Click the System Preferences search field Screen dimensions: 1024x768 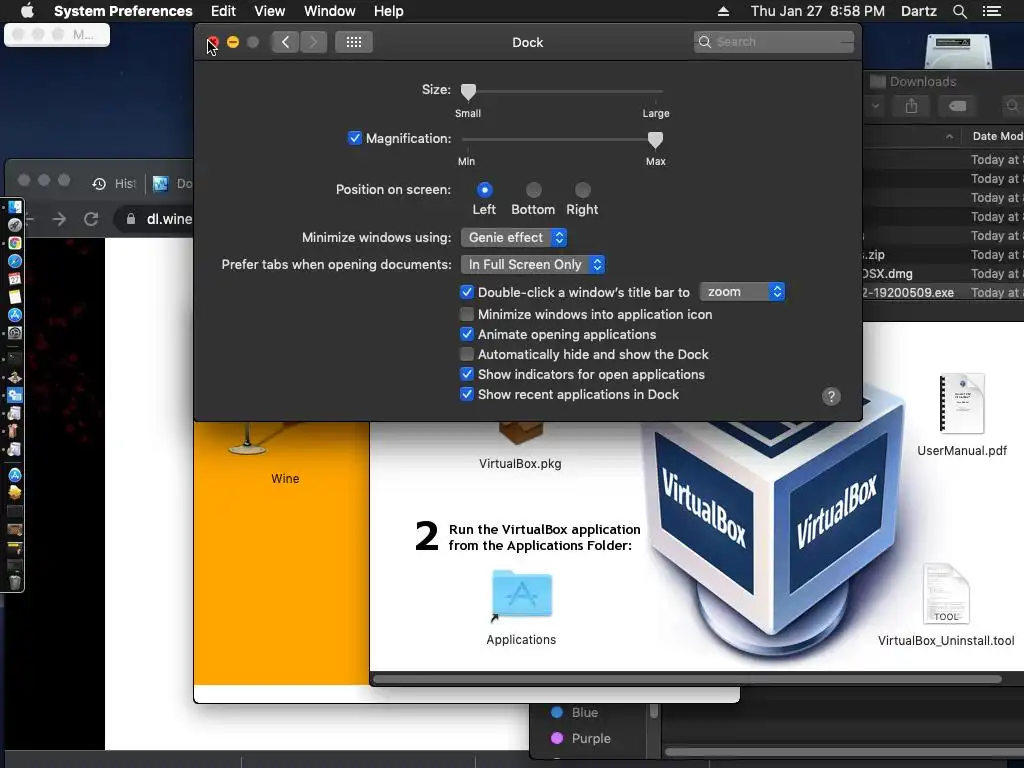click(x=774, y=42)
